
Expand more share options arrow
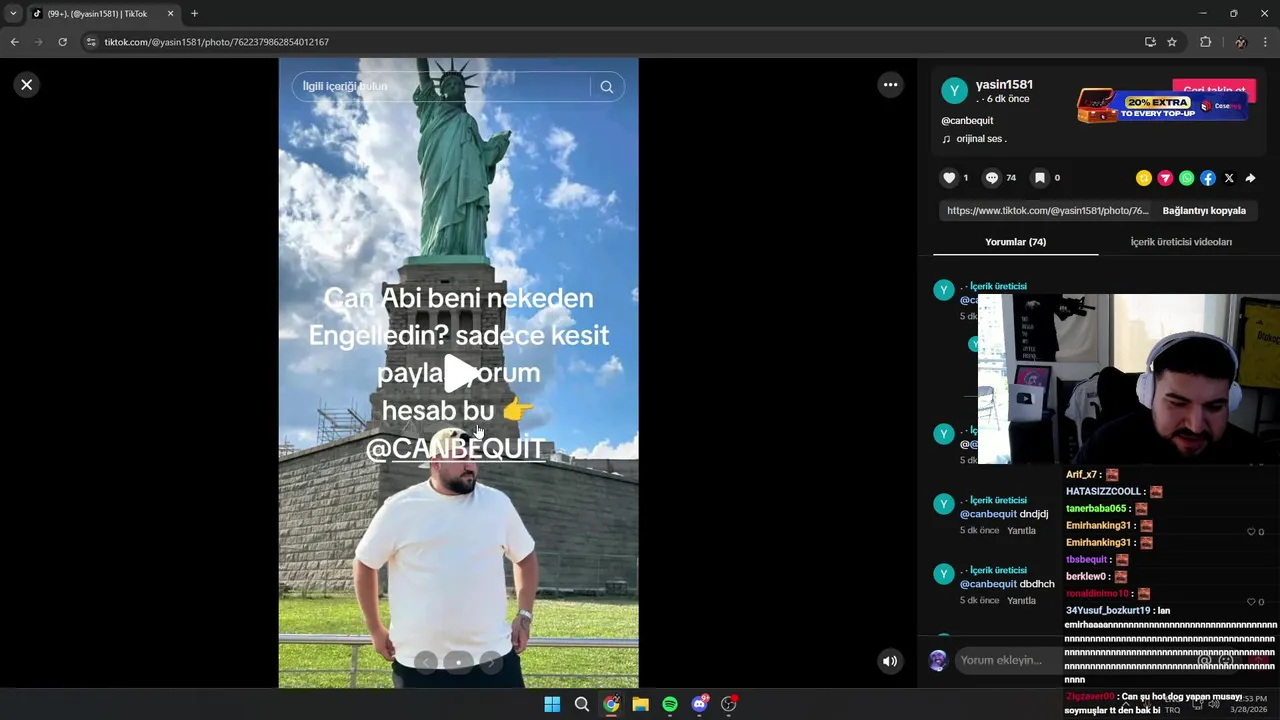pos(1250,178)
